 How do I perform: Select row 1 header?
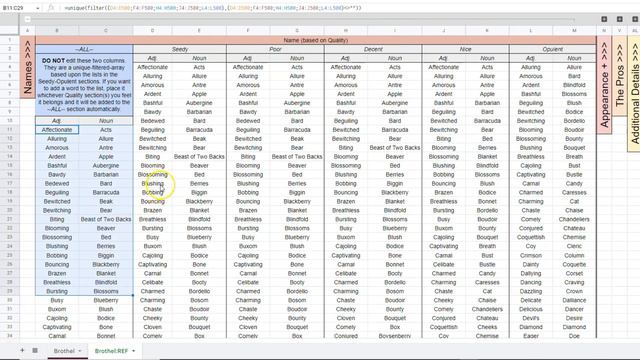click(9, 40)
